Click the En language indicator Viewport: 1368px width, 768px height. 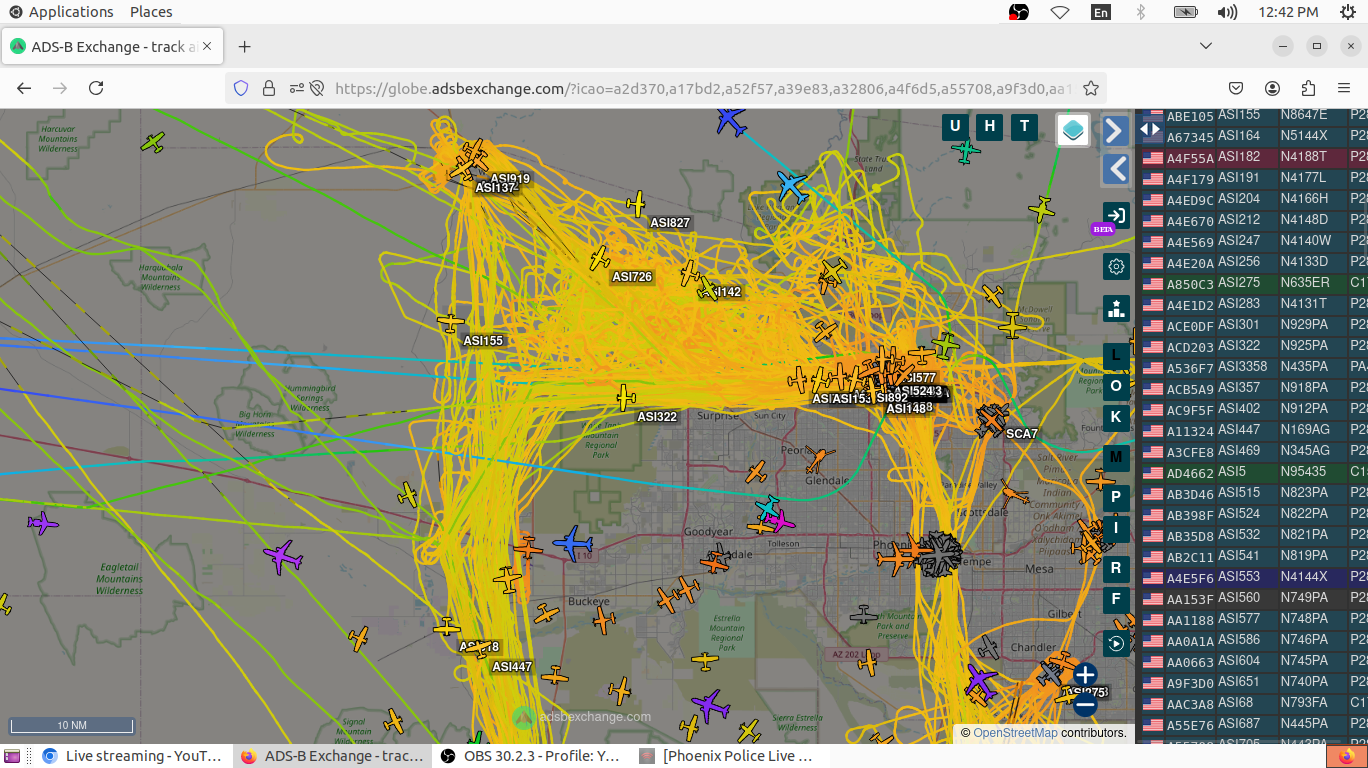1100,12
